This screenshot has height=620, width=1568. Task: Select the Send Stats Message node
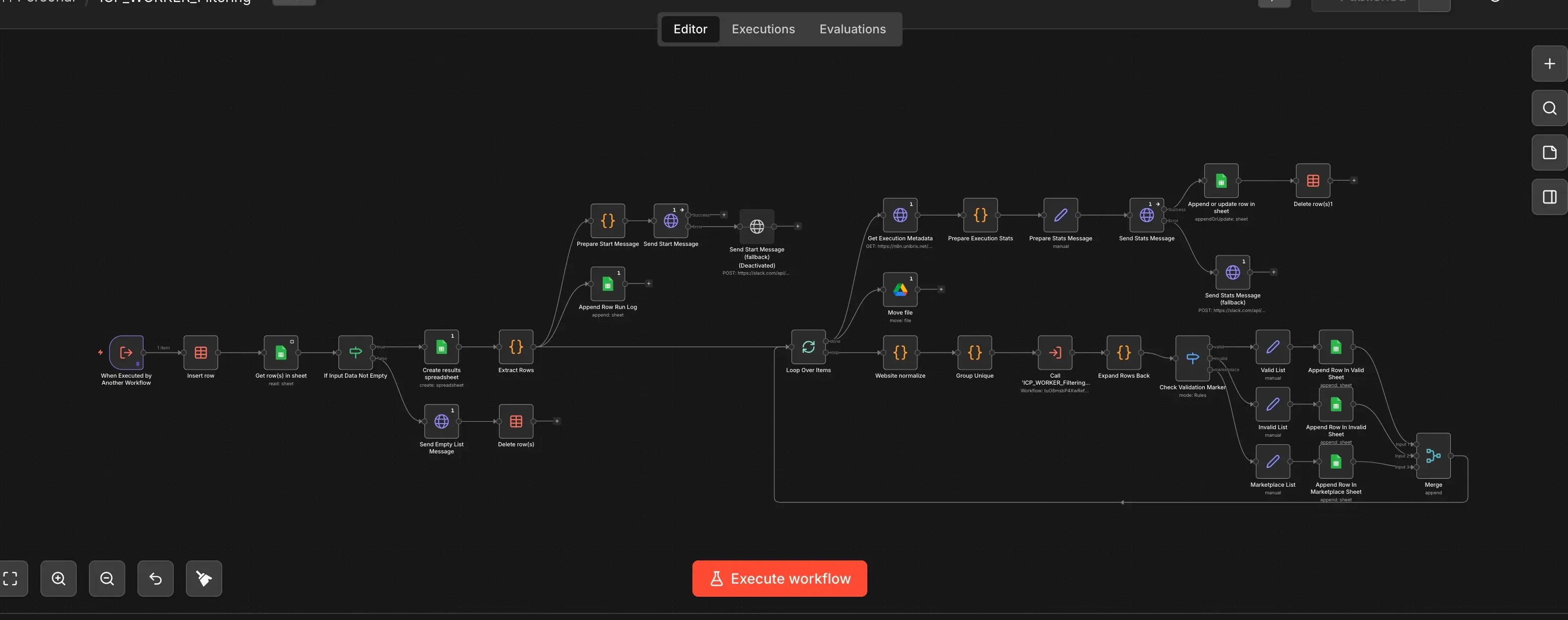pyautogui.click(x=1147, y=215)
